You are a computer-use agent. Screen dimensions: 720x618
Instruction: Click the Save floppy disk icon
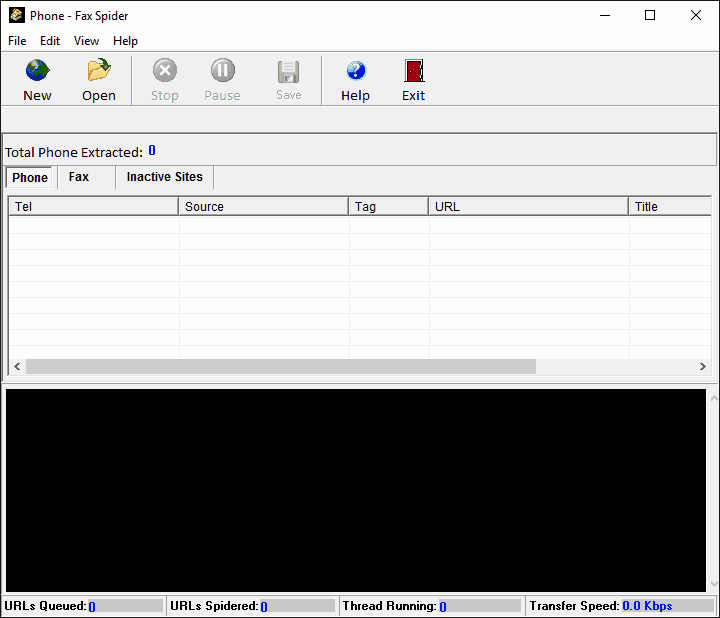[x=288, y=72]
